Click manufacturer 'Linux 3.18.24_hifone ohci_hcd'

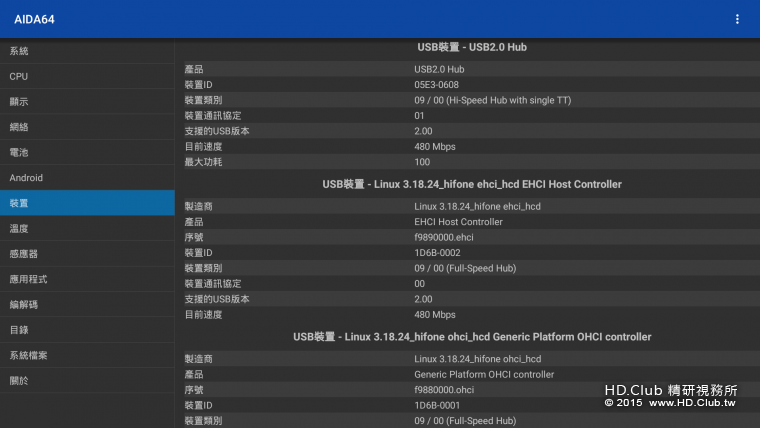[477, 359]
